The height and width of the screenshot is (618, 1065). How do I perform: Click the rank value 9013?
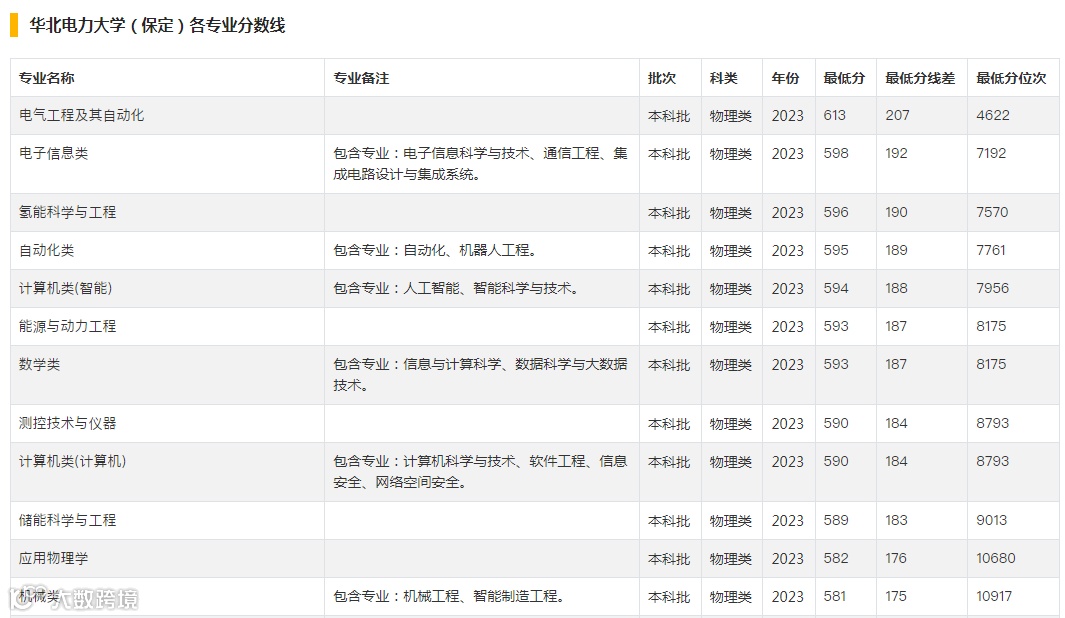992,521
